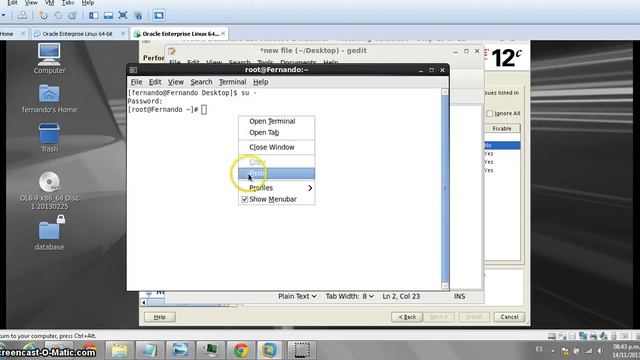Open the snapshot manager toolbar icon
640x360 pixels.
[x=72, y=16]
